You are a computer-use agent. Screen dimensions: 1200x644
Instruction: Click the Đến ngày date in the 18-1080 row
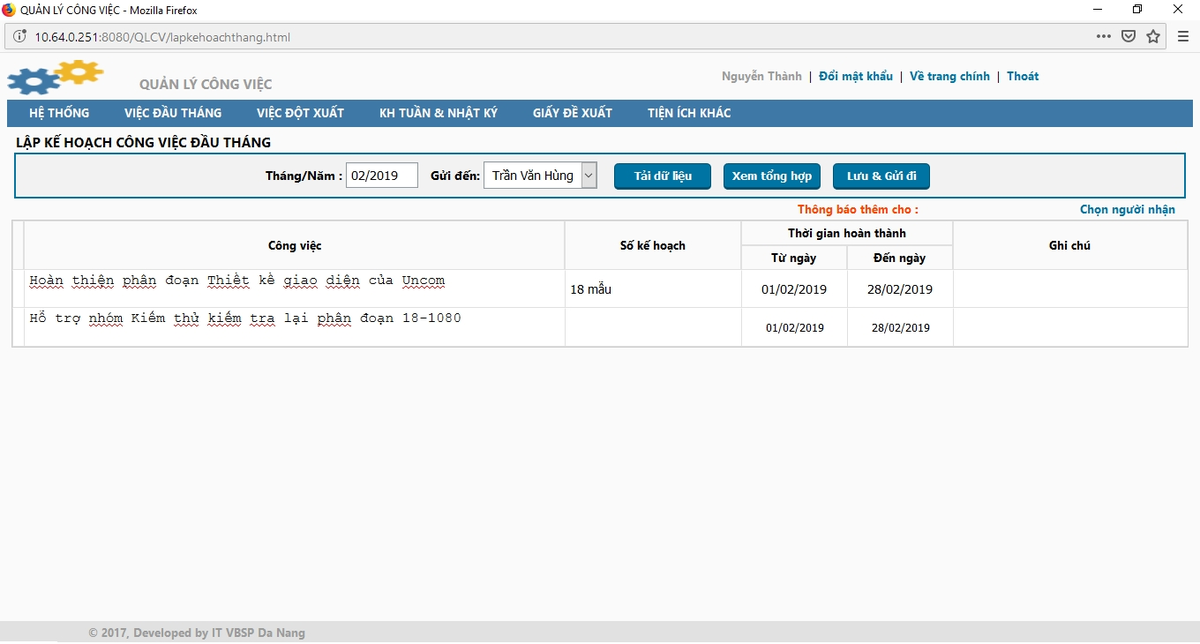pyautogui.click(x=901, y=328)
